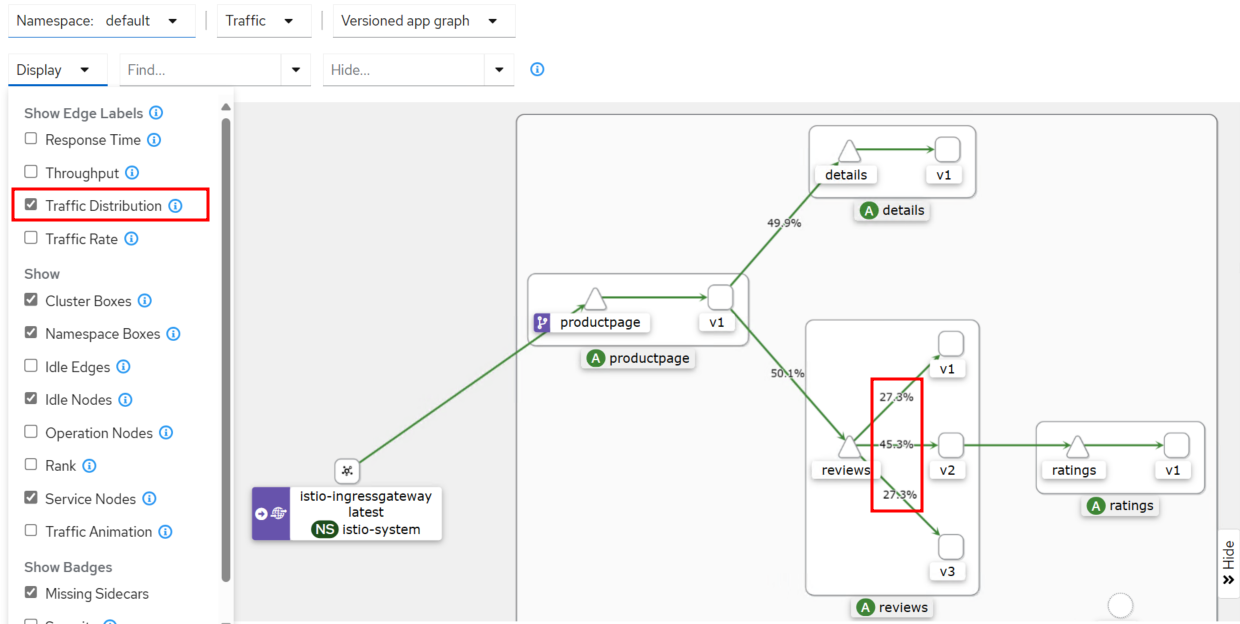The height and width of the screenshot is (624, 1240).
Task: Select the reviews service triangle node
Action: coord(849,446)
